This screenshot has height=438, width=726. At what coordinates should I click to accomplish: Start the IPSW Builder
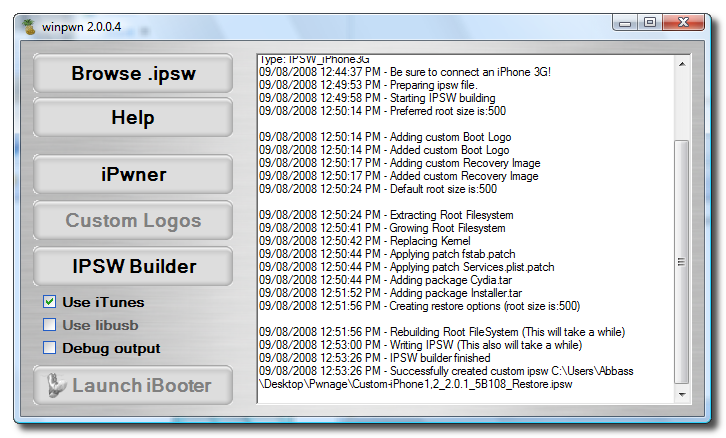click(x=133, y=267)
